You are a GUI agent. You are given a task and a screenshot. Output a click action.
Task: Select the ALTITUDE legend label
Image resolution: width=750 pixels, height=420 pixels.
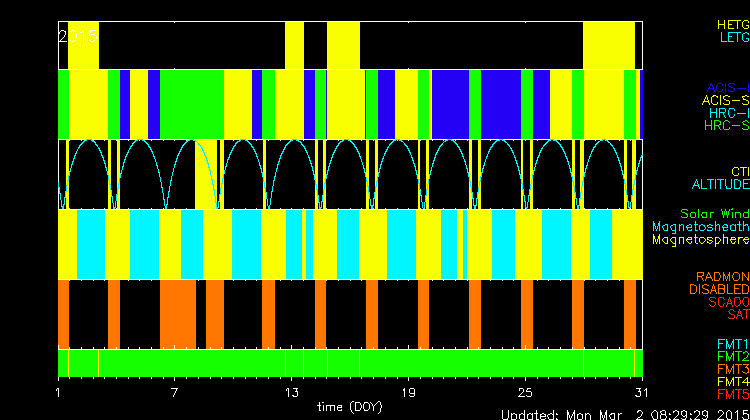[x=720, y=185]
